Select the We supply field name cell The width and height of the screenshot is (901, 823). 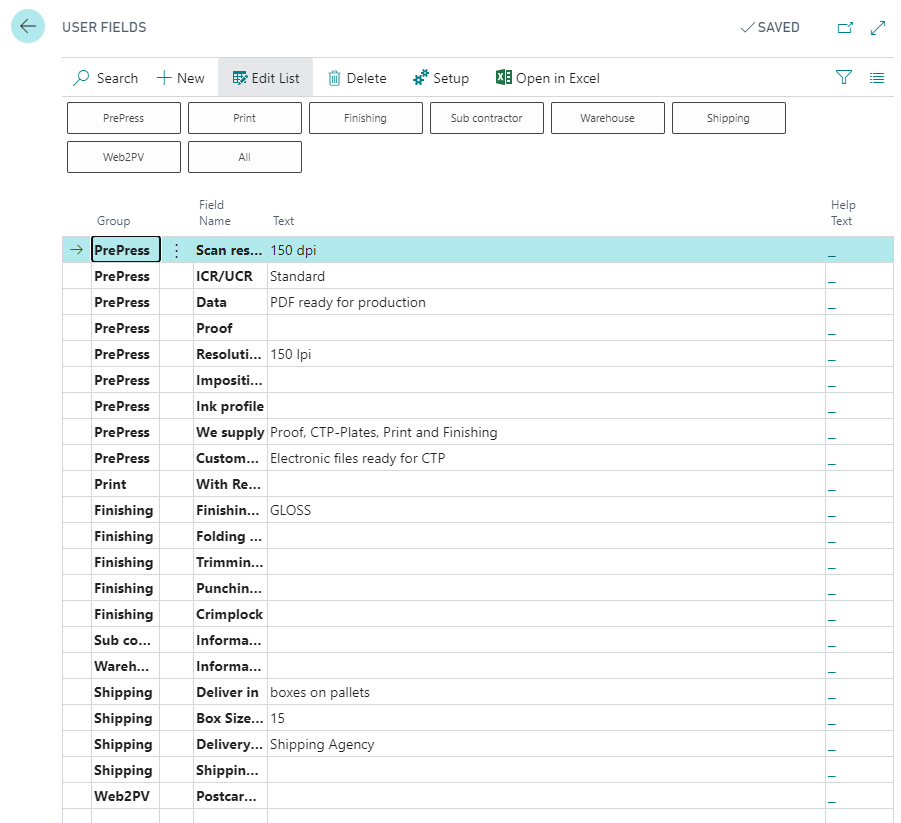(230, 432)
